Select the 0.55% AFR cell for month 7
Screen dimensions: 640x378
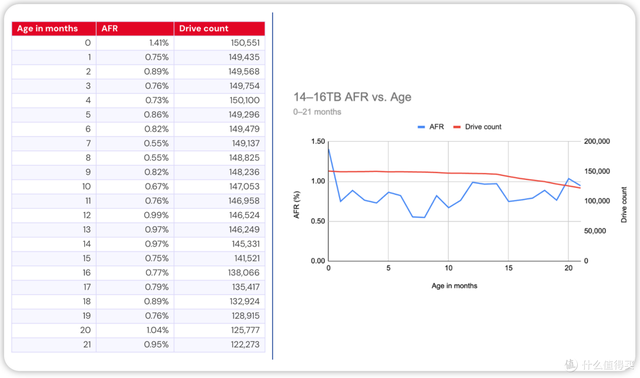[135, 143]
